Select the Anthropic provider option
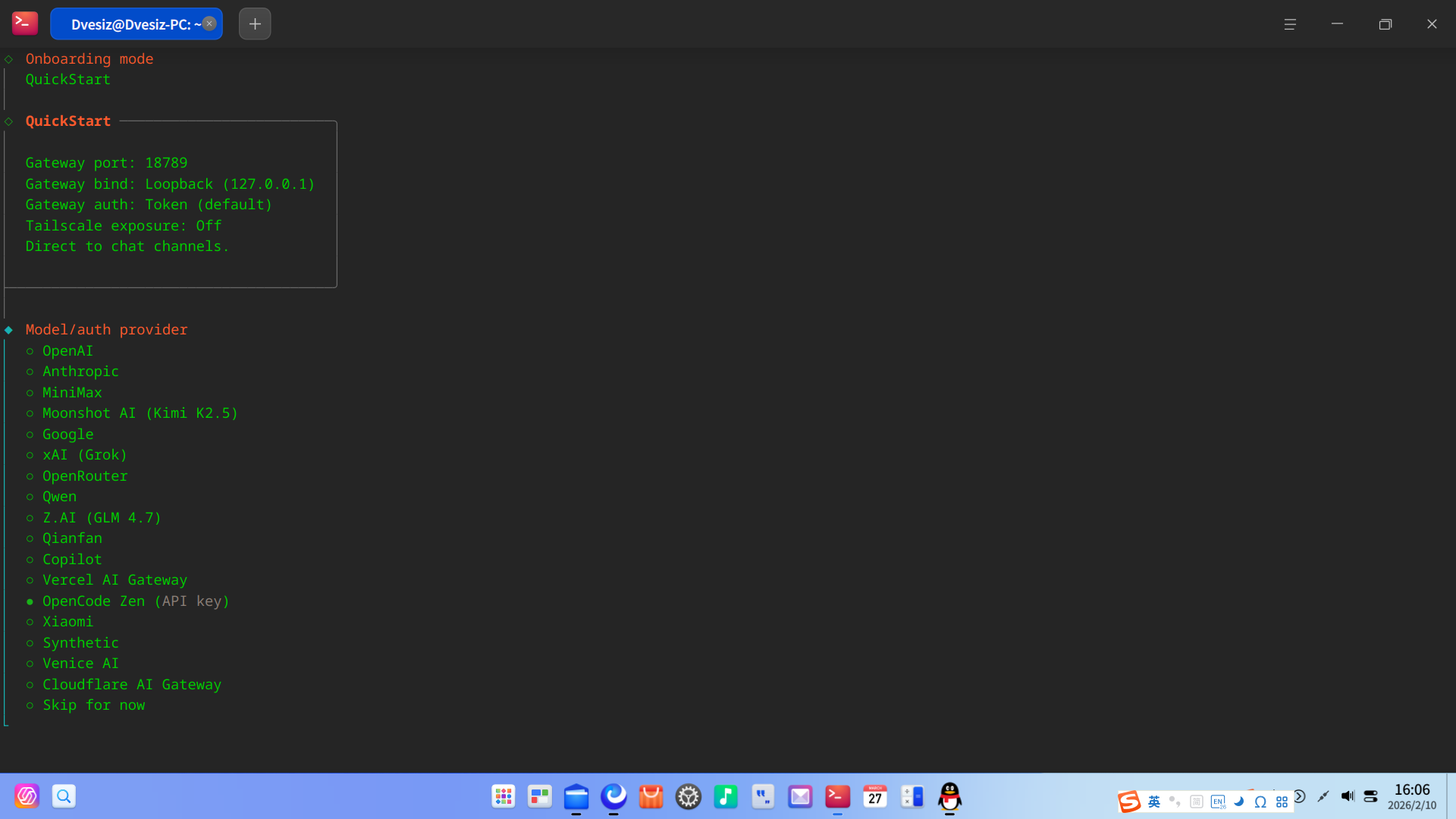This screenshot has width=1456, height=819. click(80, 372)
